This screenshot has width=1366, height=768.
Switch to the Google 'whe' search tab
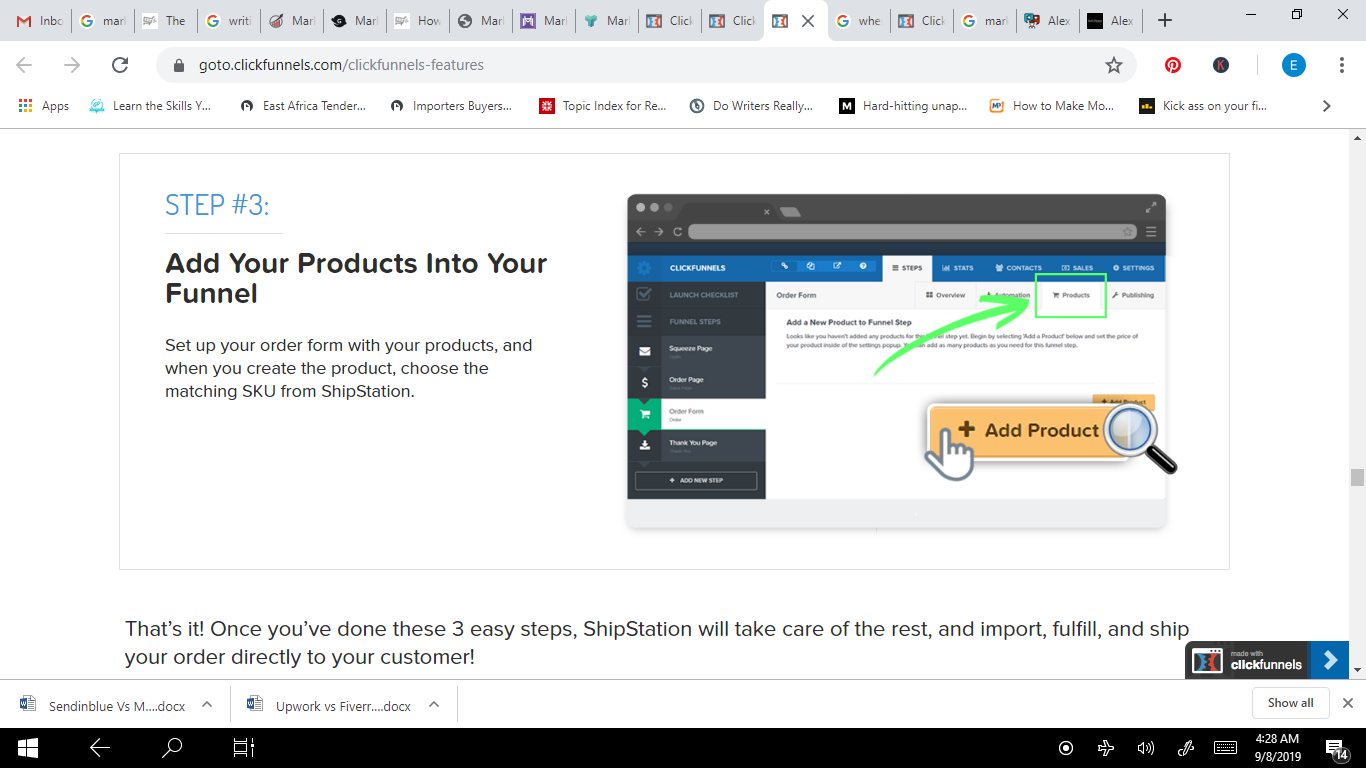(x=858, y=21)
